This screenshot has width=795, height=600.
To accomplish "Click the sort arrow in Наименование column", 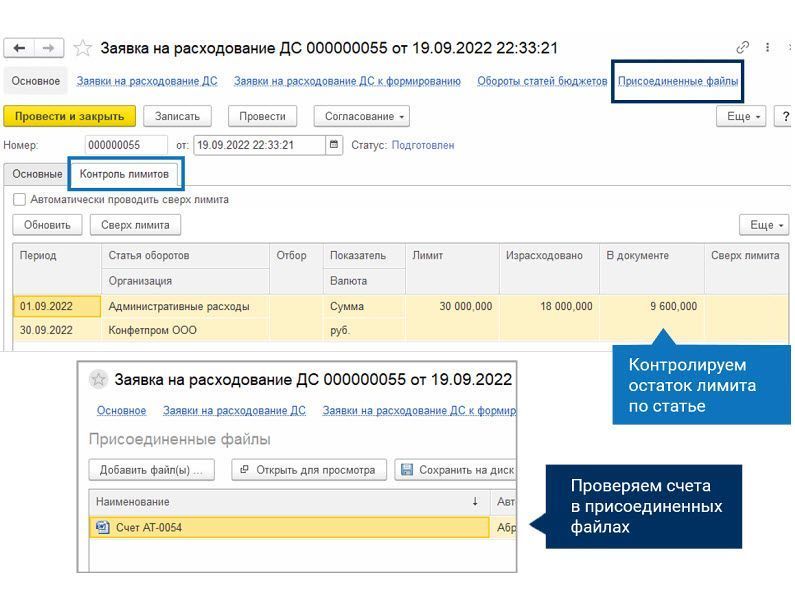I will click(475, 502).
